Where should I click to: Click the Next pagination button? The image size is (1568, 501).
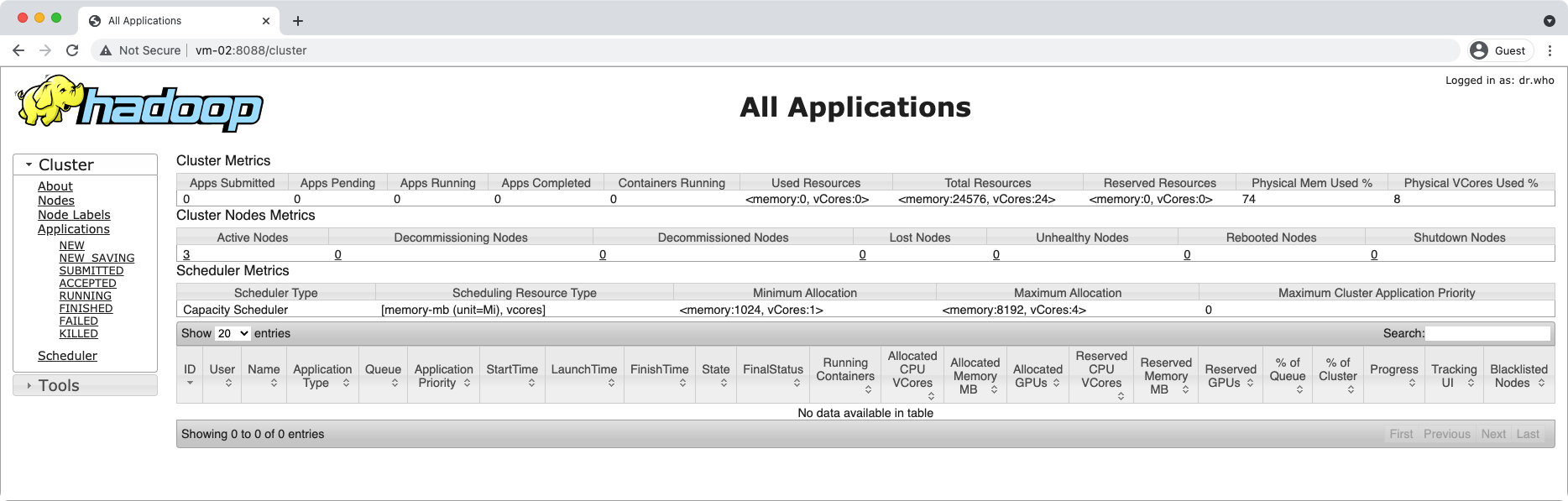tap(1492, 434)
